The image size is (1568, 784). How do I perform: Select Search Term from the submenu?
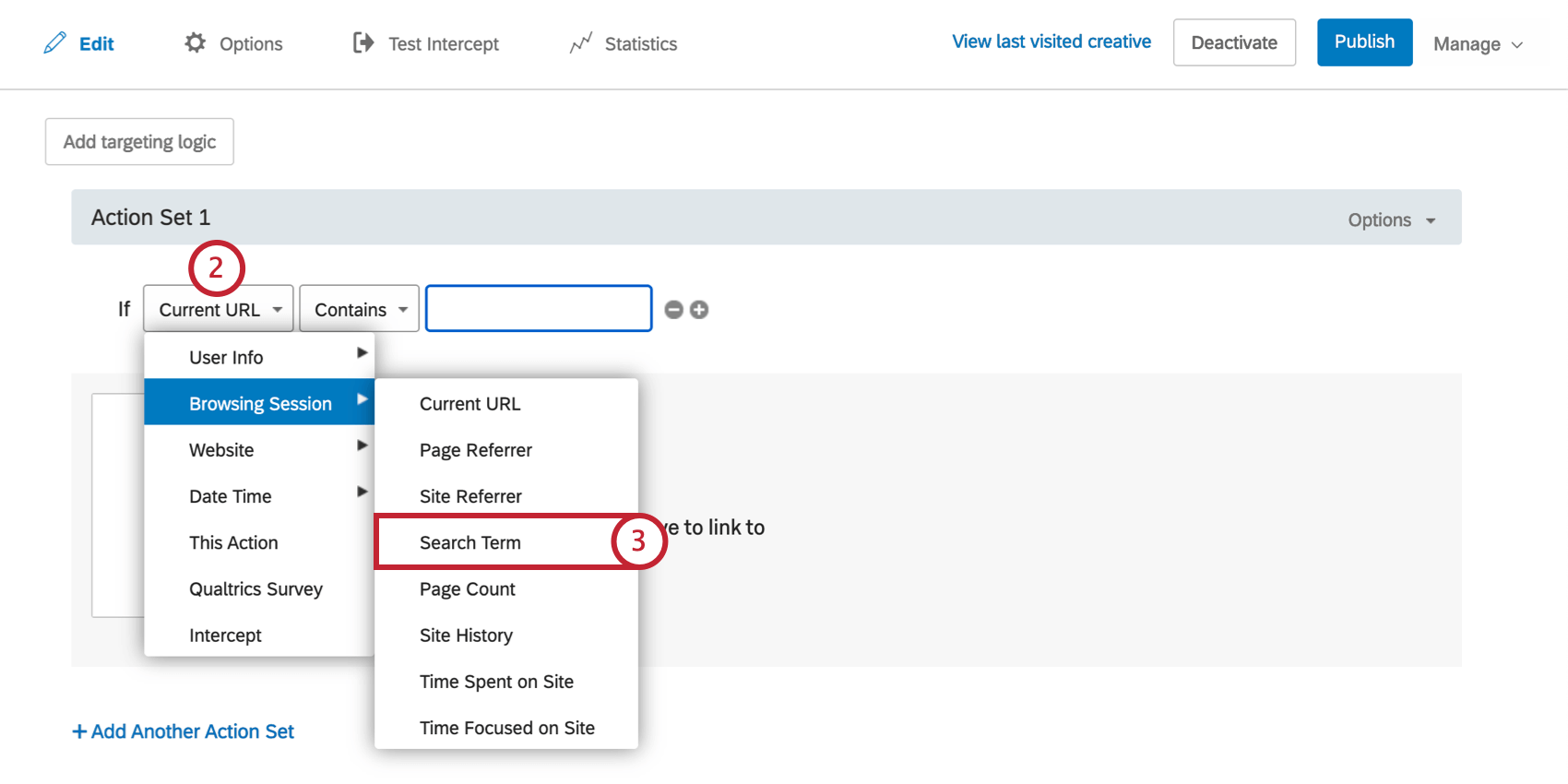(470, 542)
